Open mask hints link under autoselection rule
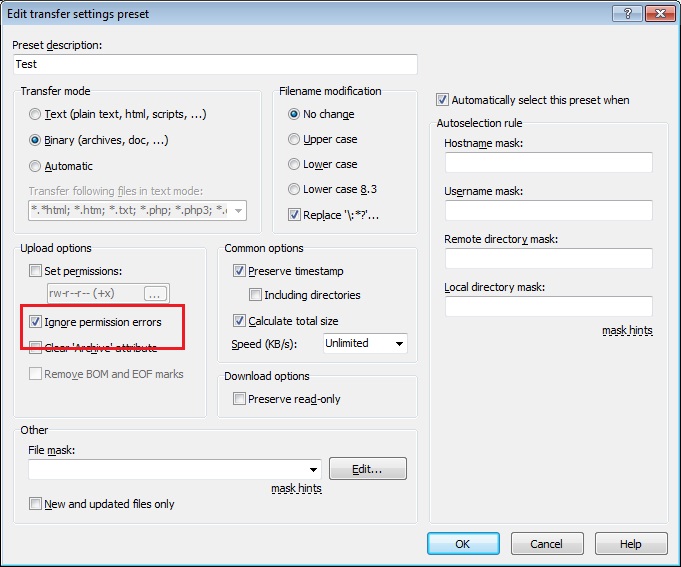681x567 pixels. pos(627,330)
